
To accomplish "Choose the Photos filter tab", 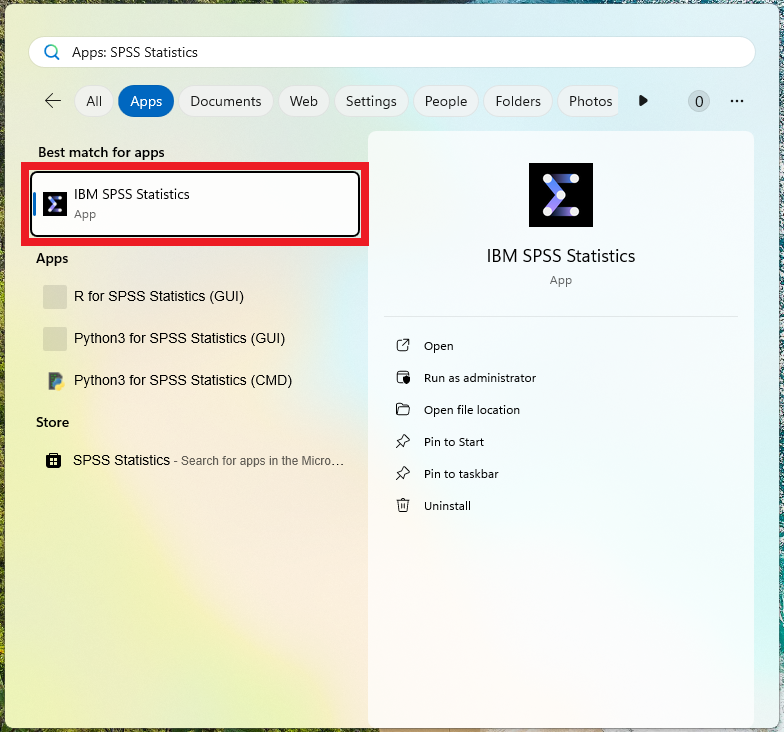I will point(588,101).
